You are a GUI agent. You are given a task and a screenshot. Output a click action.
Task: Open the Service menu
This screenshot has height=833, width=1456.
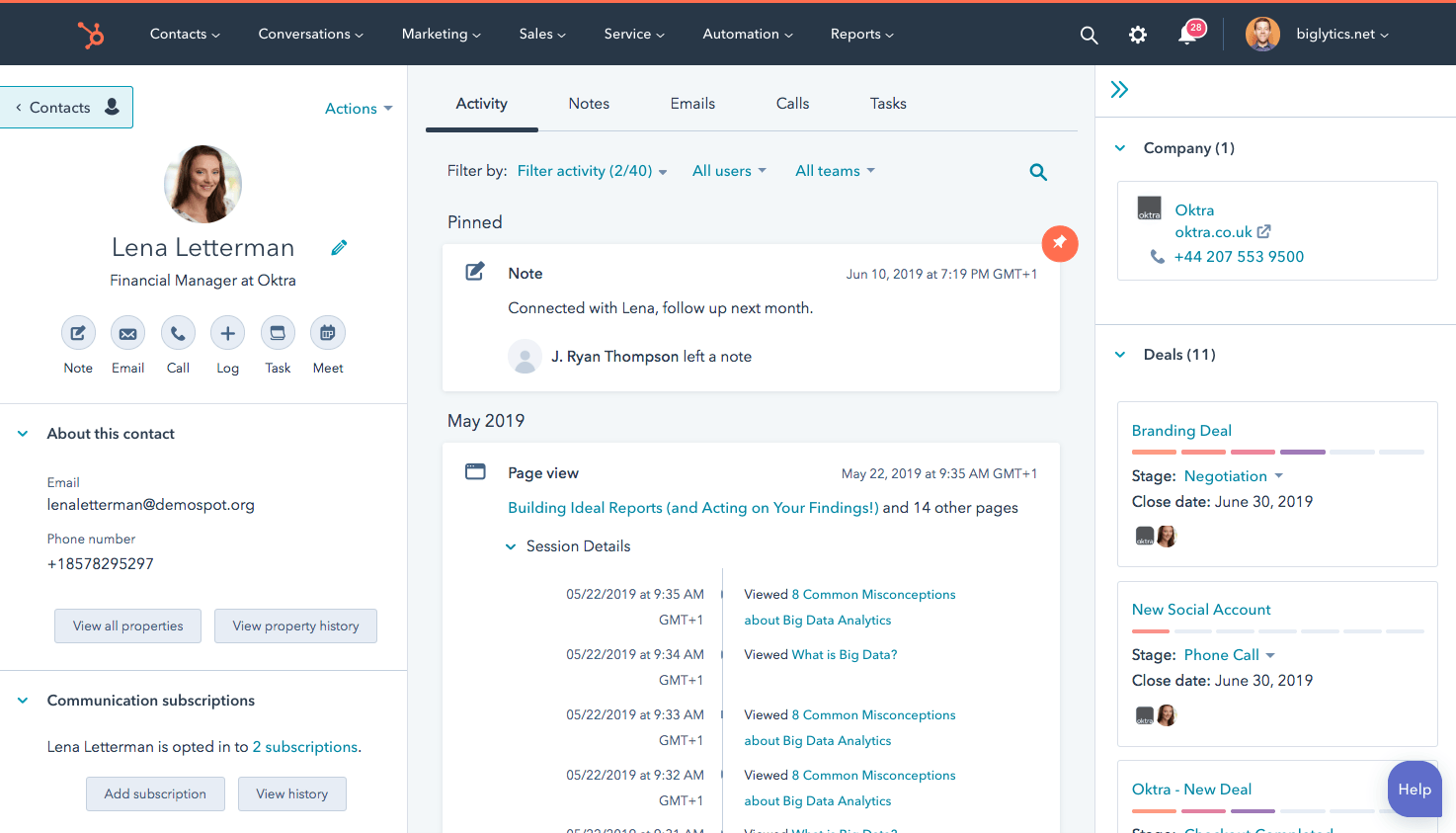[x=634, y=34]
